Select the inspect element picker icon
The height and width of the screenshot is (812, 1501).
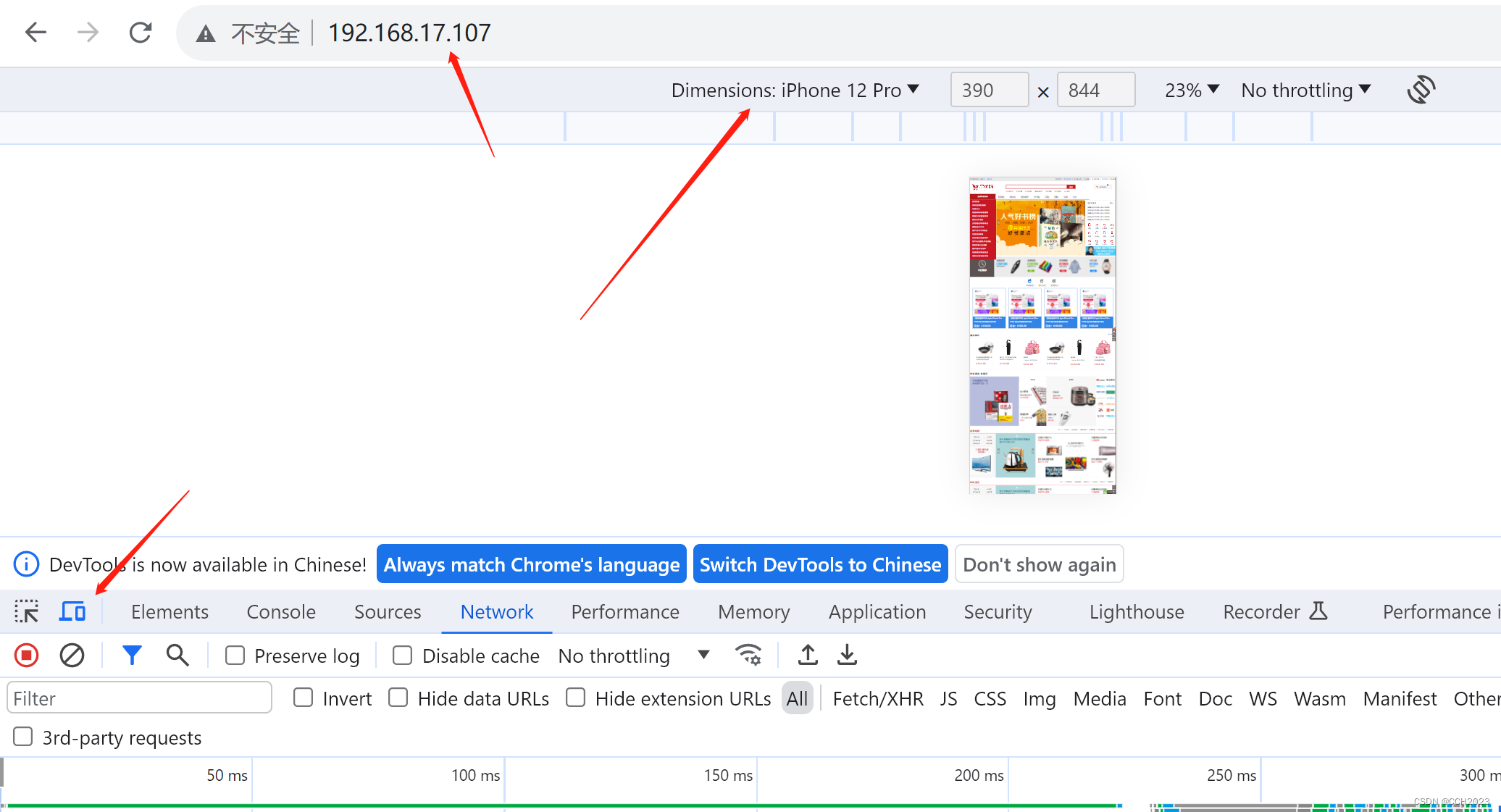click(x=27, y=612)
